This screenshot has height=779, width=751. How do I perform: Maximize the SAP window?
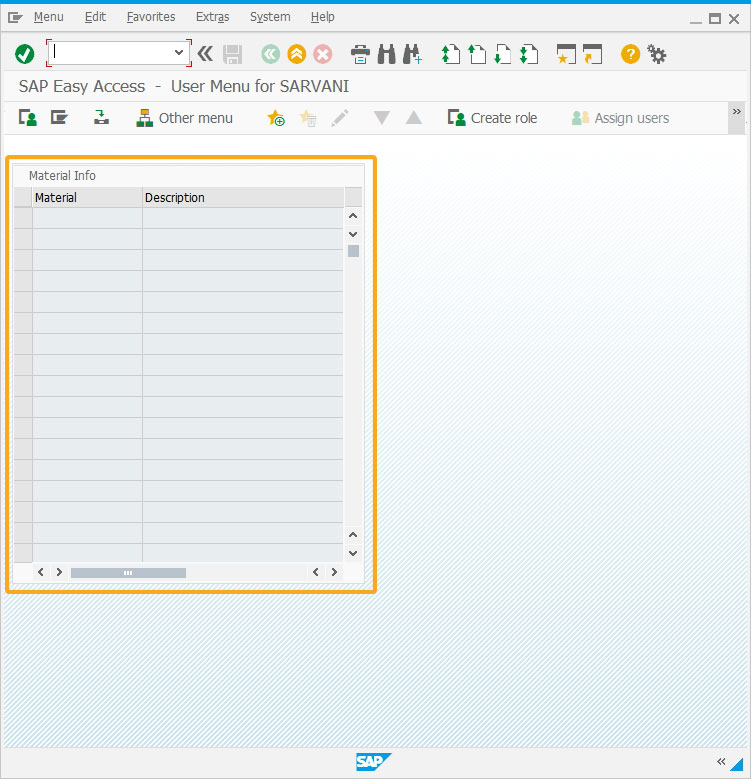[715, 19]
